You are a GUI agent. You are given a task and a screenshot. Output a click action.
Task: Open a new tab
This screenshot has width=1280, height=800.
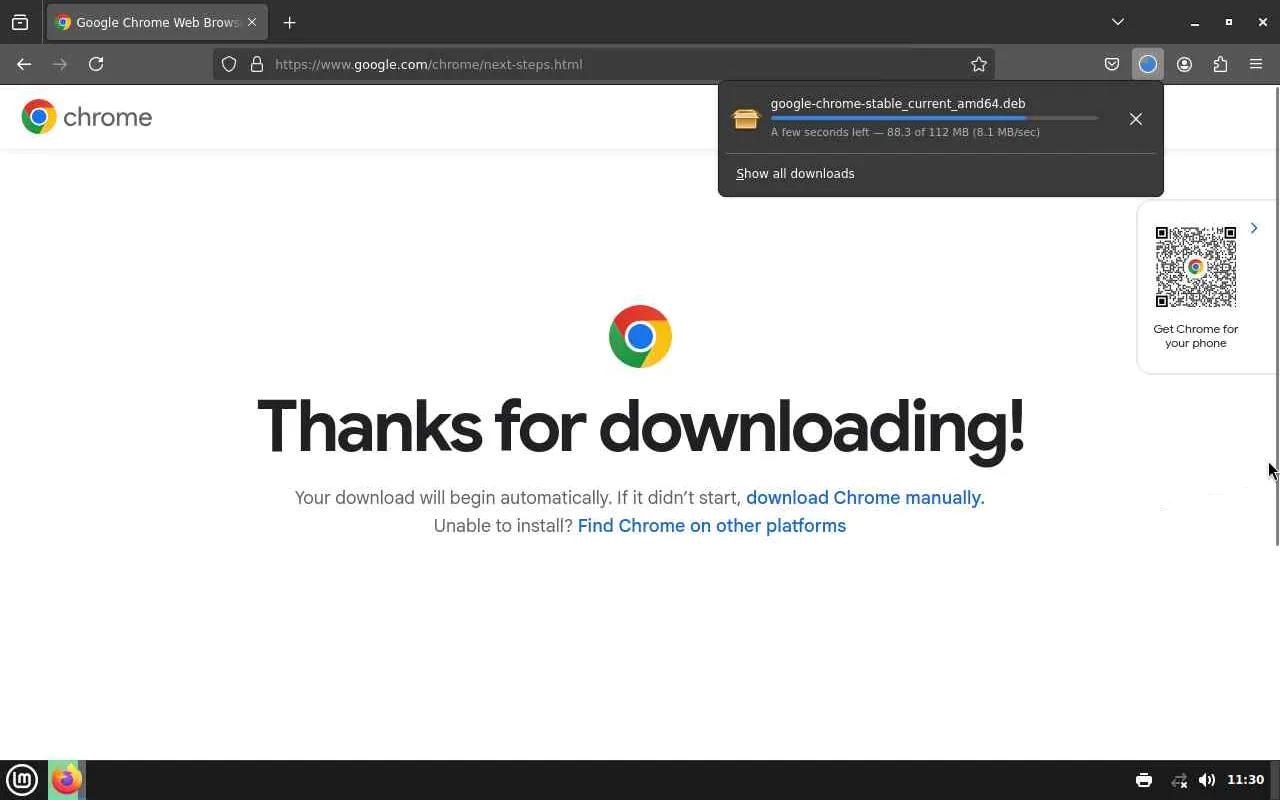289,22
